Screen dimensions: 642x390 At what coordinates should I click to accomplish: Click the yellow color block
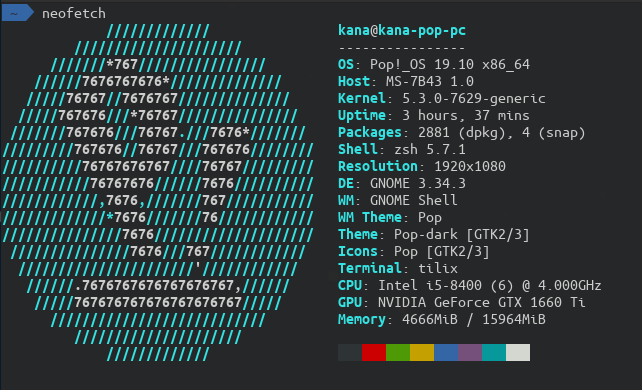422,352
